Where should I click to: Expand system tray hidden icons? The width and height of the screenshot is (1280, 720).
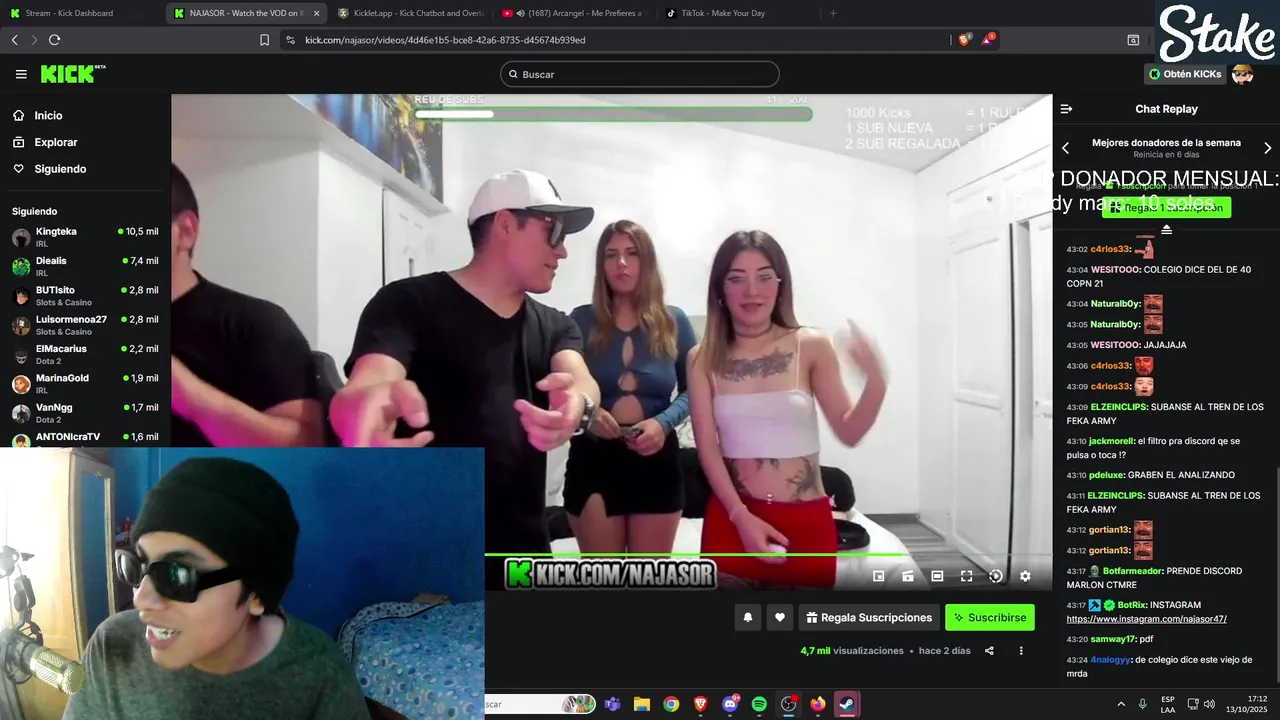click(1121, 704)
